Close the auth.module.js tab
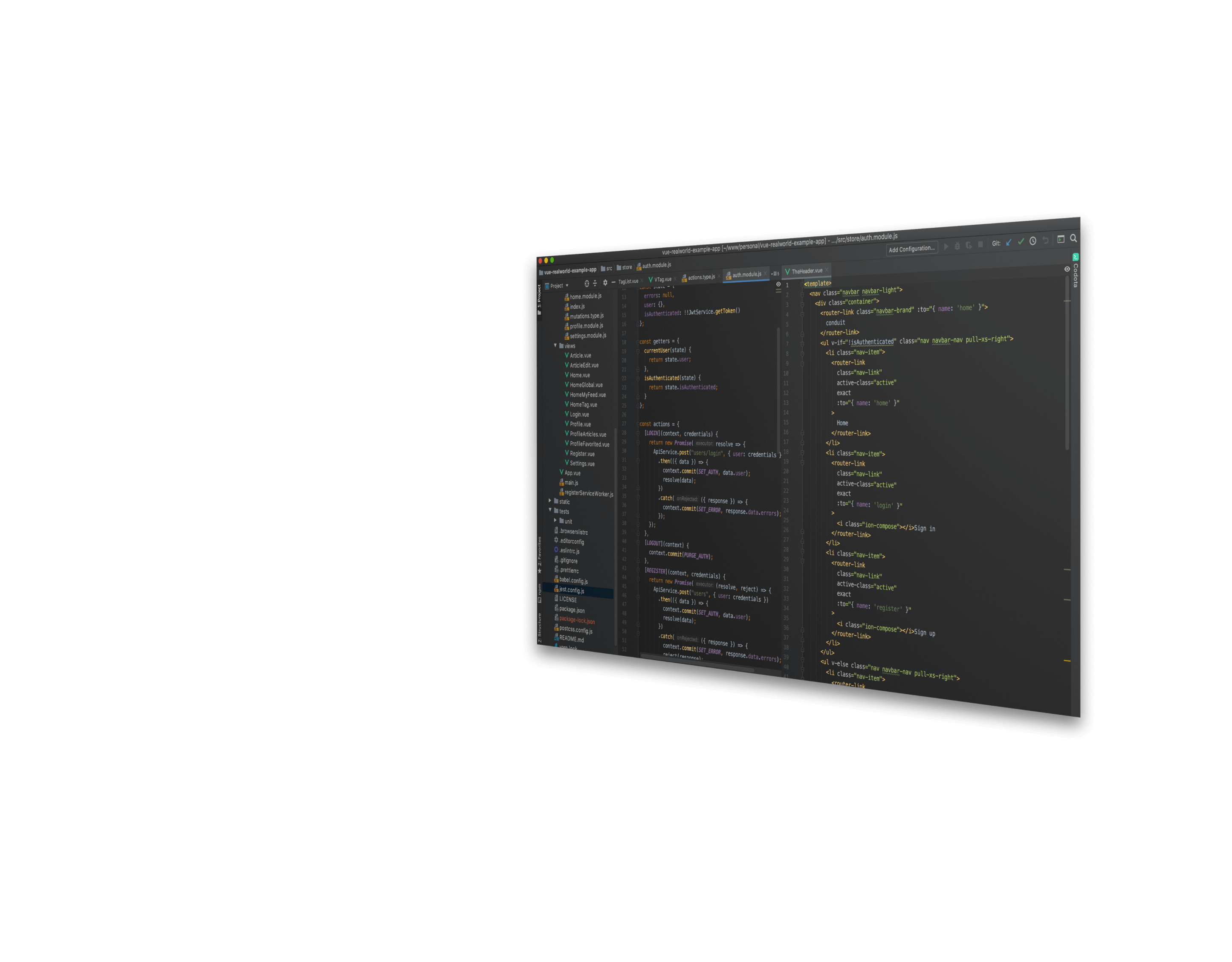1232x962 pixels. [x=766, y=274]
